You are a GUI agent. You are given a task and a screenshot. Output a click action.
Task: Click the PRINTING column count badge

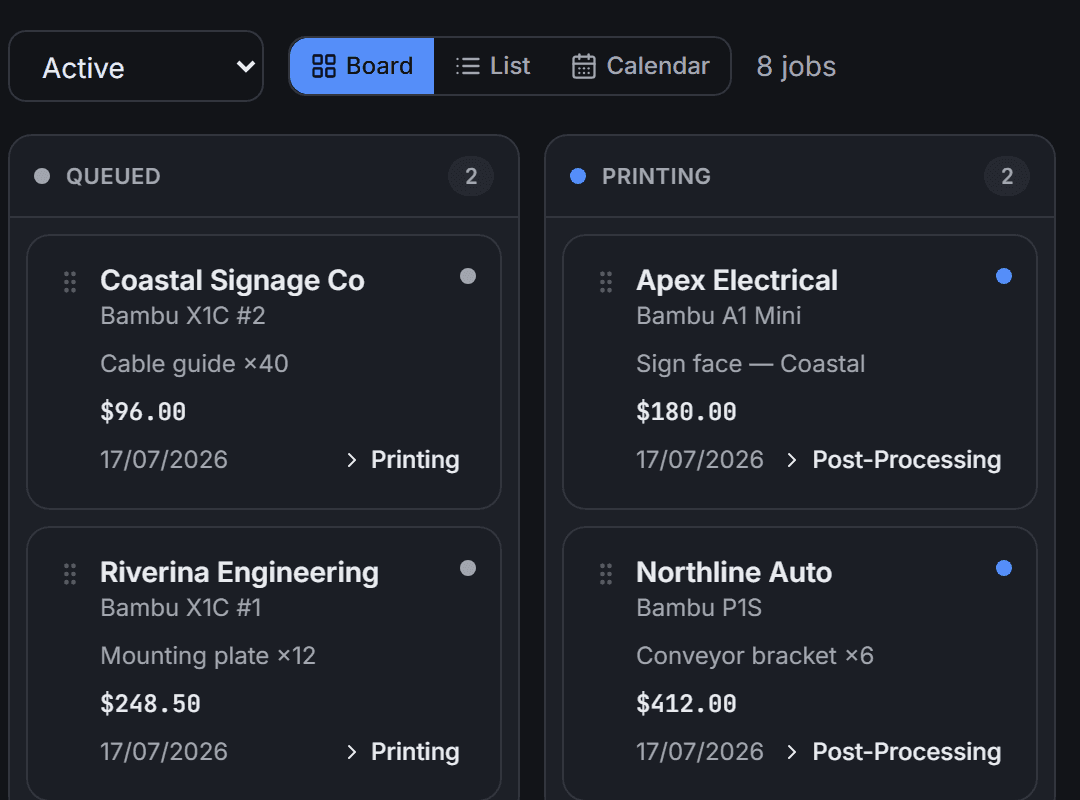pos(1007,176)
